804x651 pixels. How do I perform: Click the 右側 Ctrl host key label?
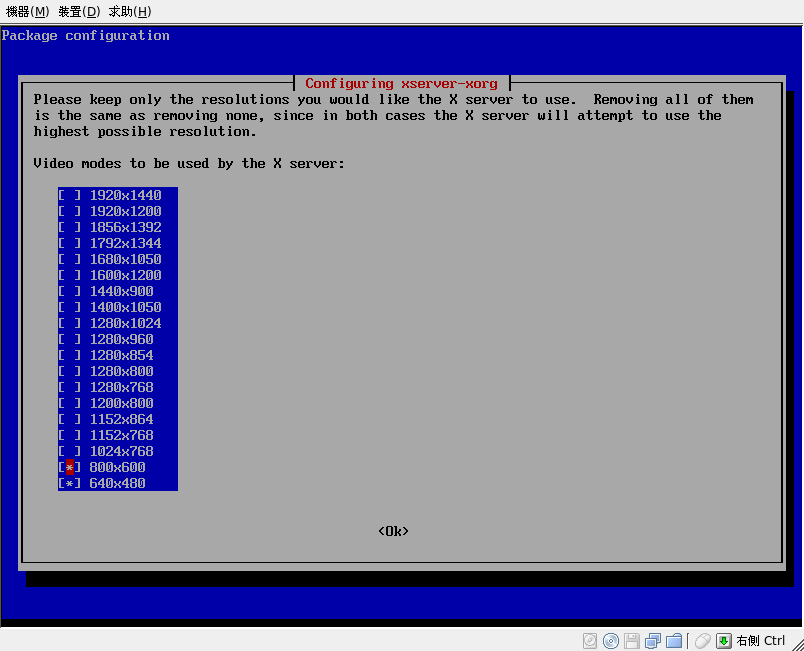tap(760, 641)
